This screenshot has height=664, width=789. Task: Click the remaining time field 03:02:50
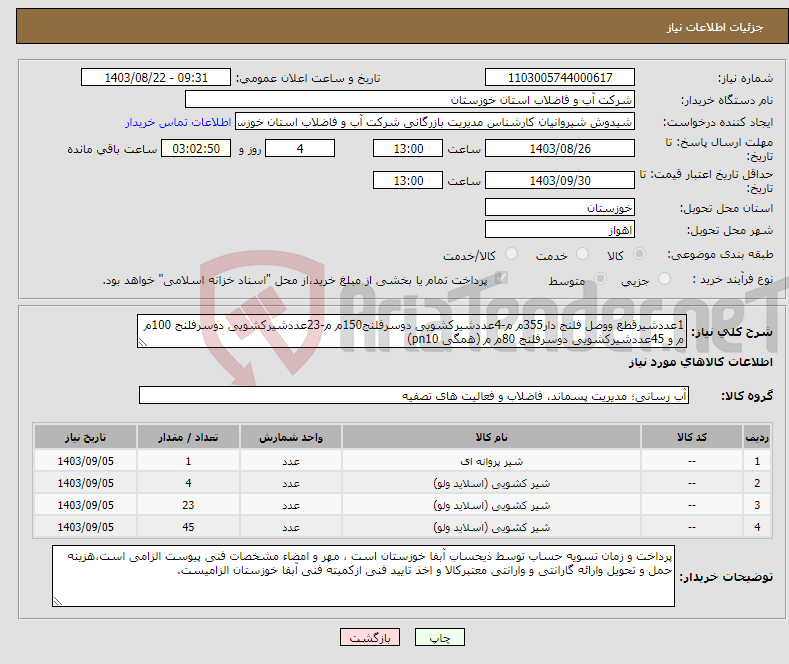[196, 148]
